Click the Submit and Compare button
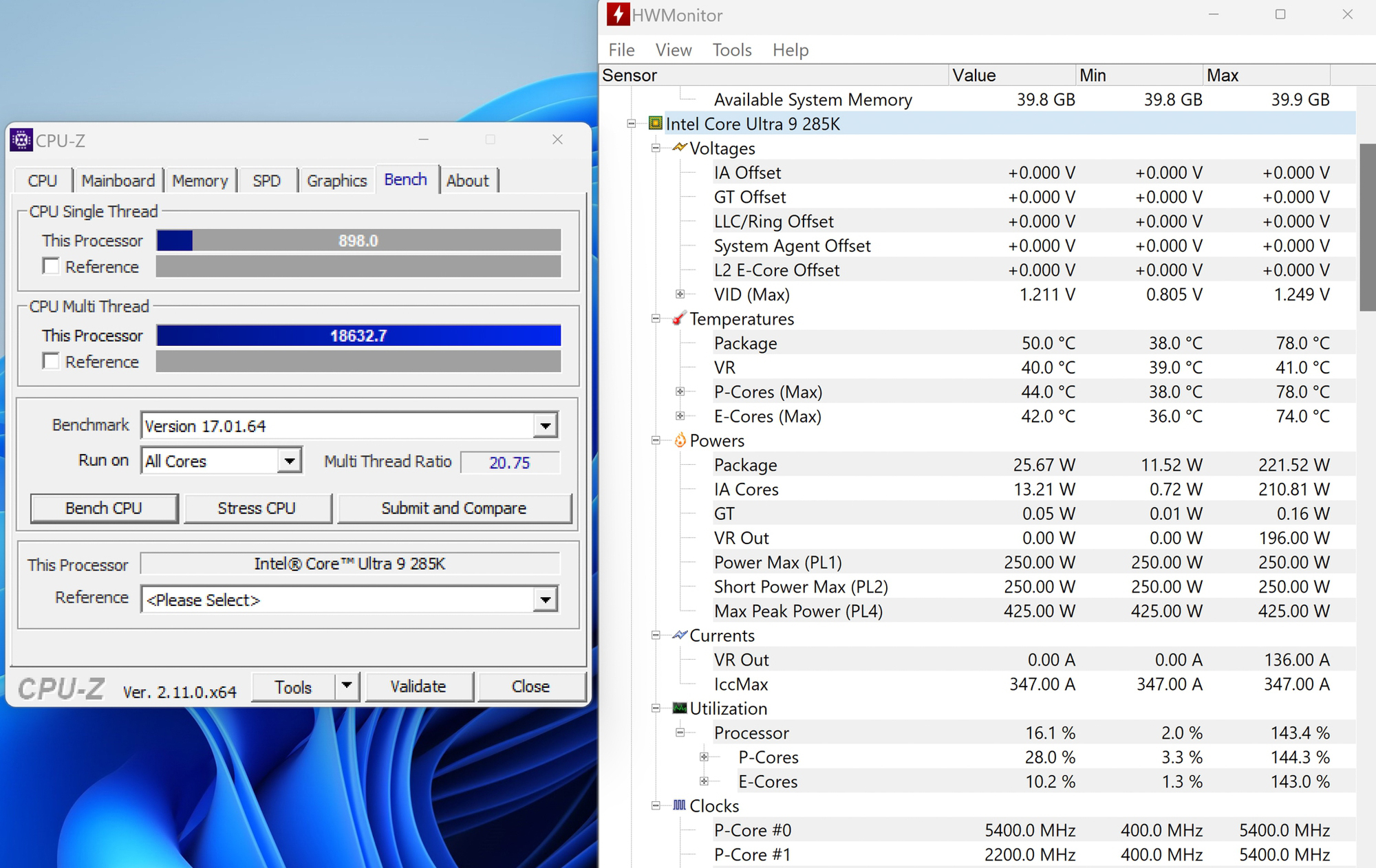 (x=454, y=508)
